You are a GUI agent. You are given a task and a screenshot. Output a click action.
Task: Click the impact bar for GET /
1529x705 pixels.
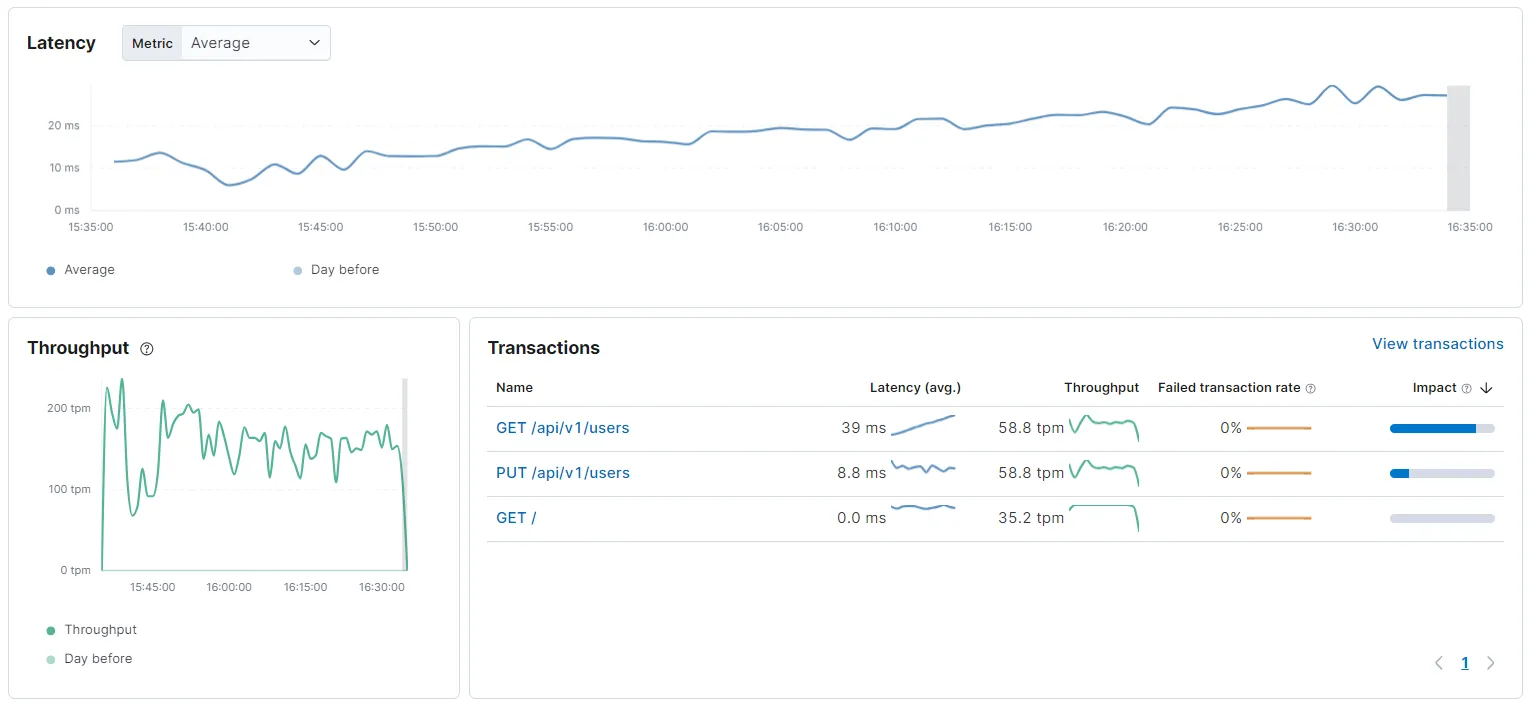[1442, 518]
